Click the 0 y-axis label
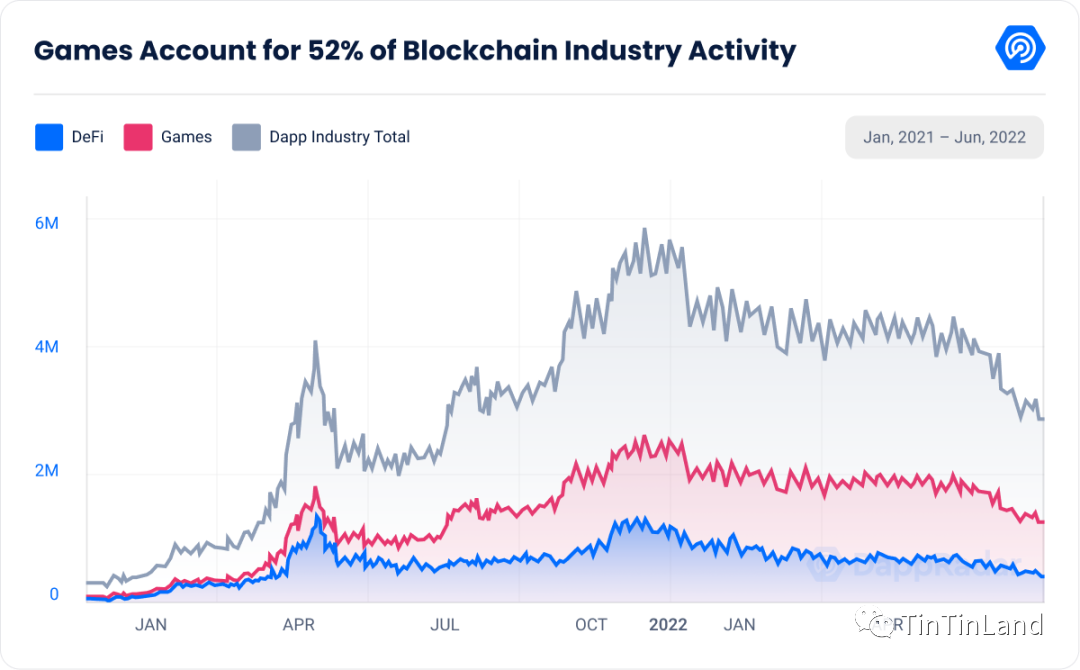Screen dimensions: 1080x670 point(54,594)
